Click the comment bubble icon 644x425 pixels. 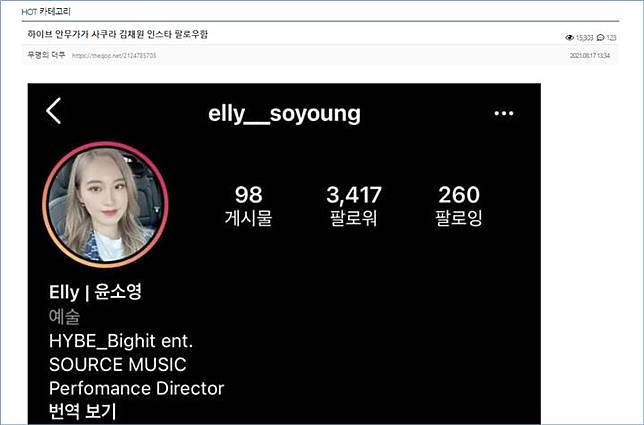600,38
